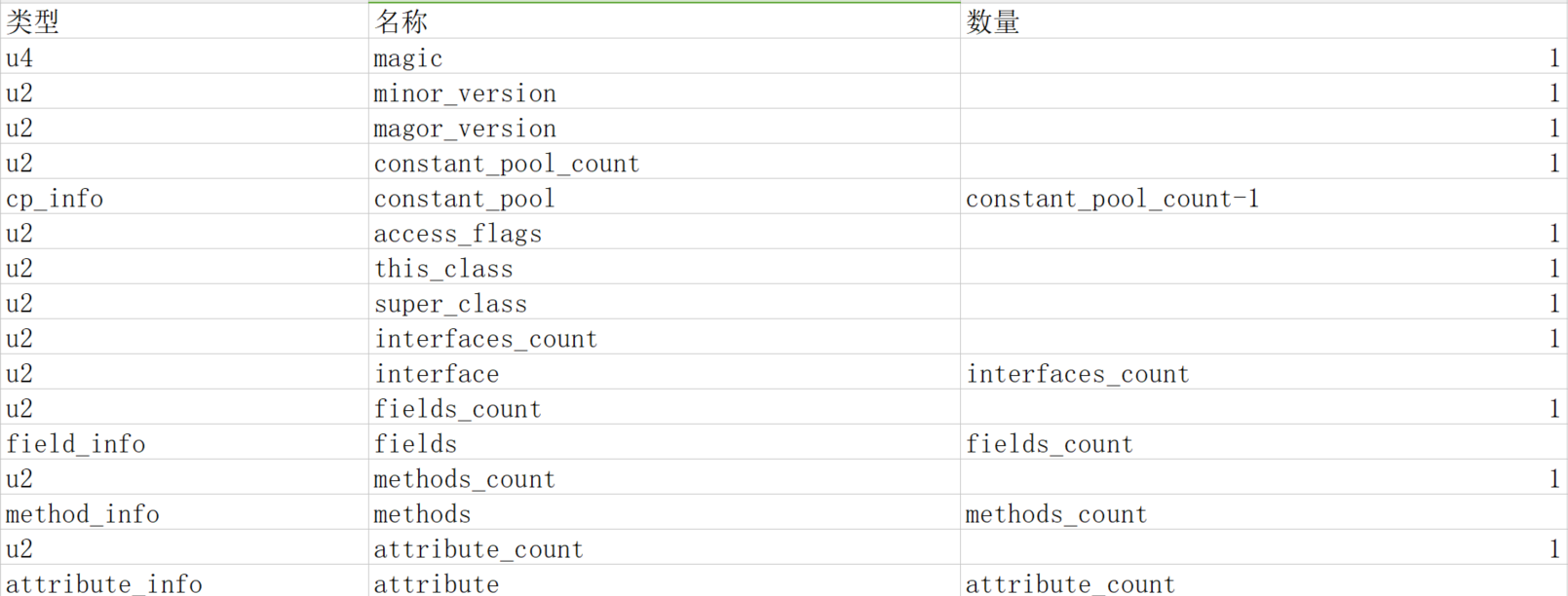Click the u4 type cell
The width and height of the screenshot is (1568, 596).
[19, 58]
